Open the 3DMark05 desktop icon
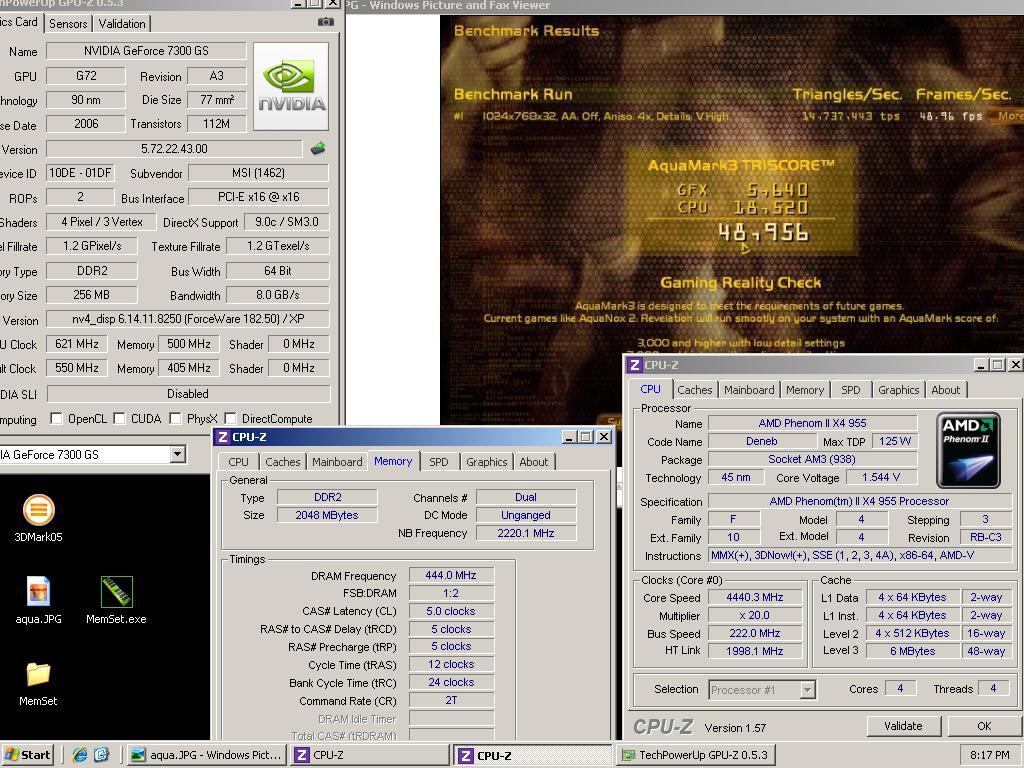Viewport: 1024px width, 768px height. tap(39, 510)
